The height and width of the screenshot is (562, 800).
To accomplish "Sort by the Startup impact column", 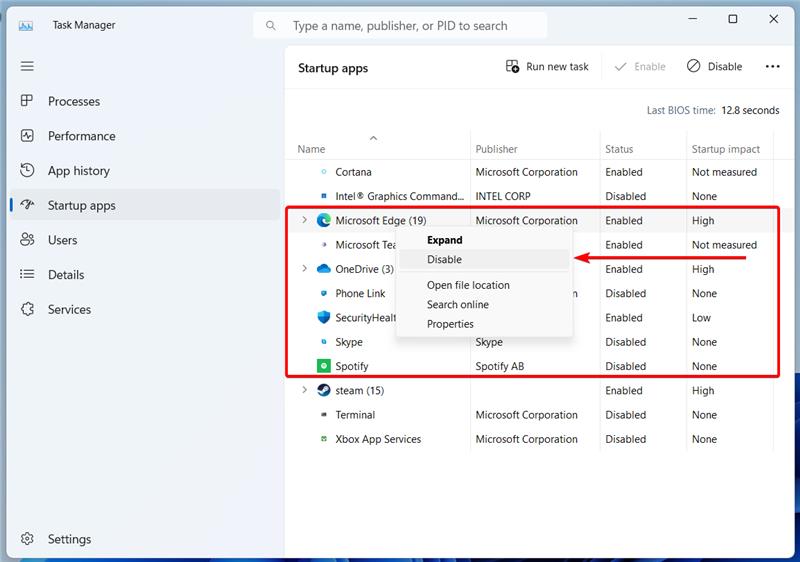I will [725, 149].
